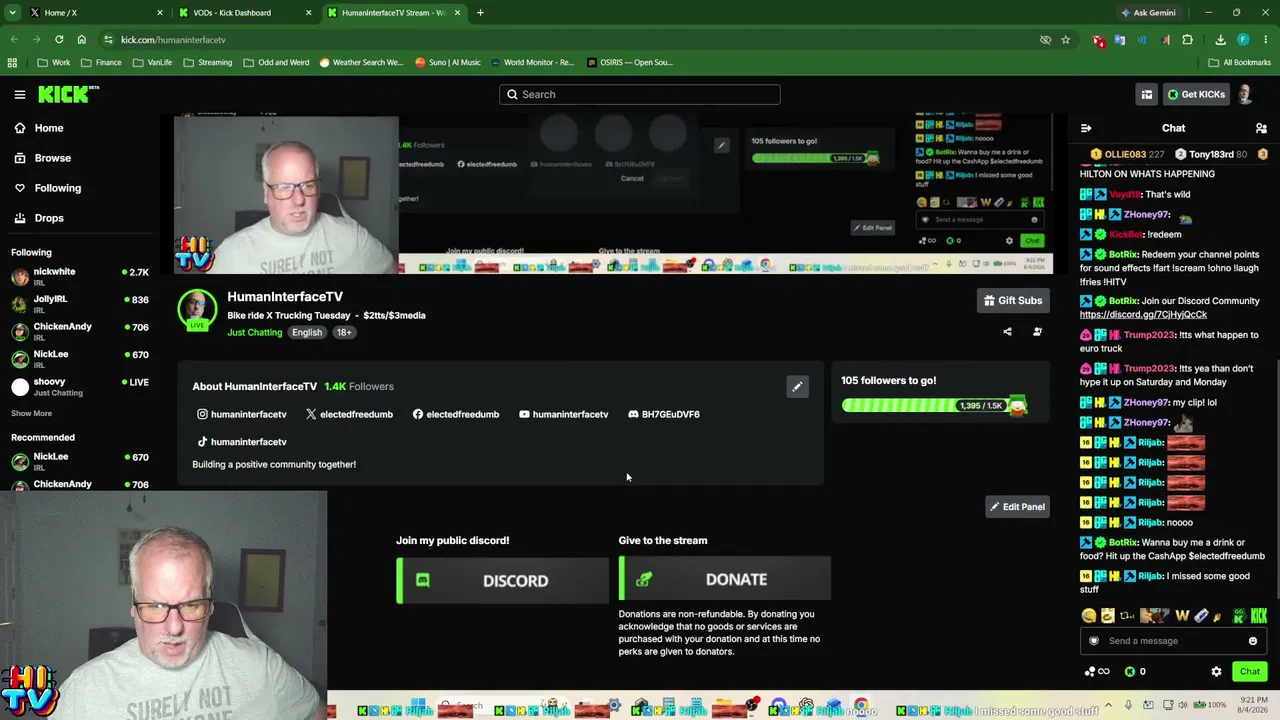Open Following in the Kick sidebar
The width and height of the screenshot is (1280, 720).
pos(48,188)
